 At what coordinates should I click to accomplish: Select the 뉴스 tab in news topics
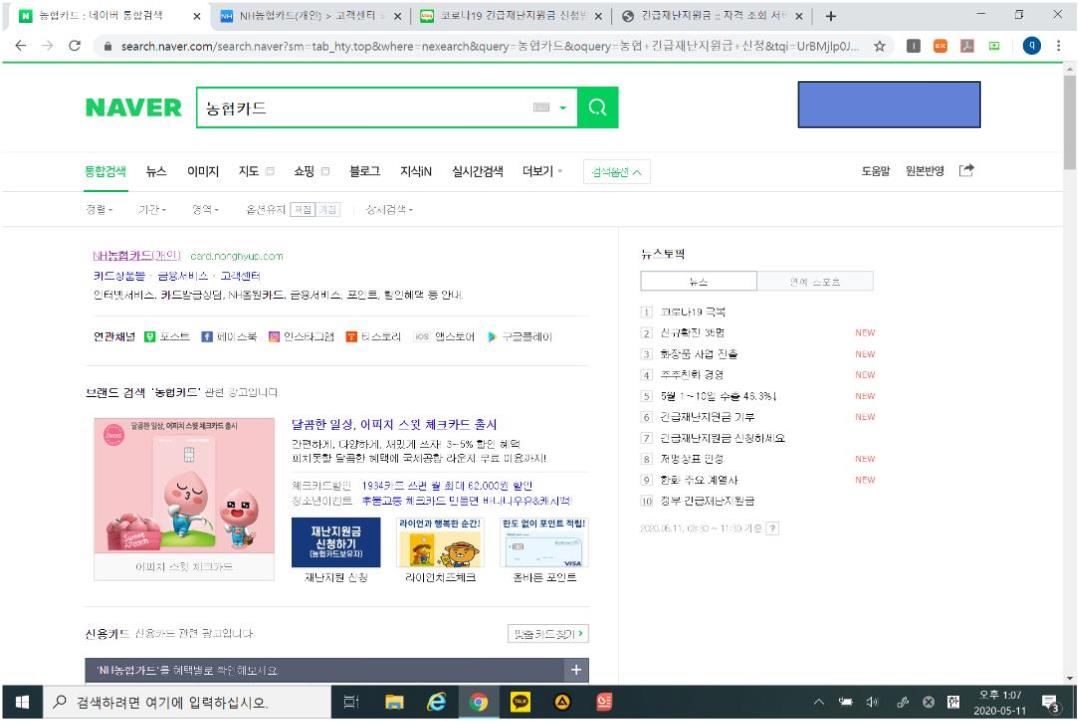pos(698,281)
